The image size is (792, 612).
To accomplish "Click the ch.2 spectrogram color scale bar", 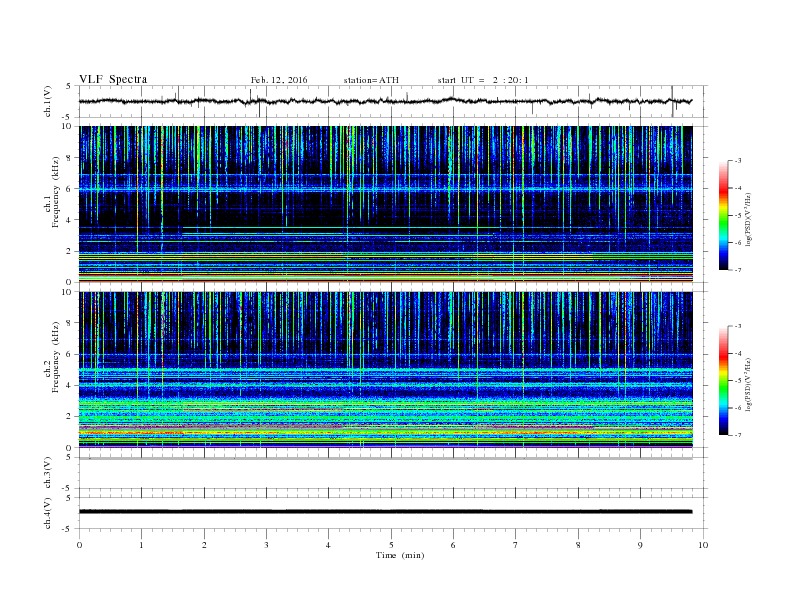I will (x=723, y=381).
